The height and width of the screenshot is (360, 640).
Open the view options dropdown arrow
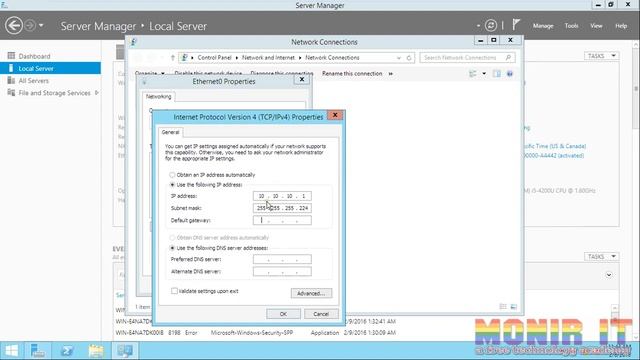tap(484, 74)
